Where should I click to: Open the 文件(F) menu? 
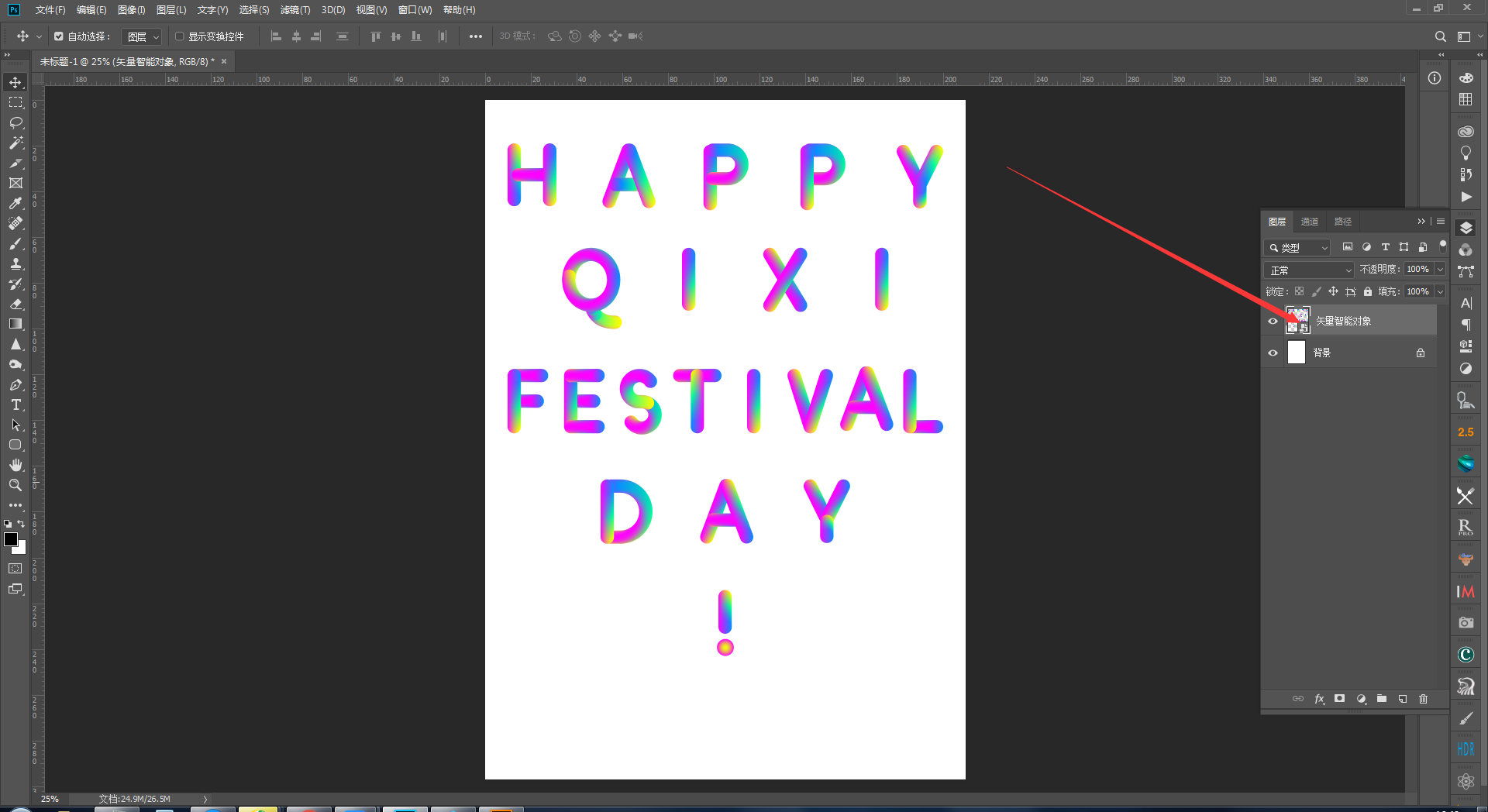50,10
